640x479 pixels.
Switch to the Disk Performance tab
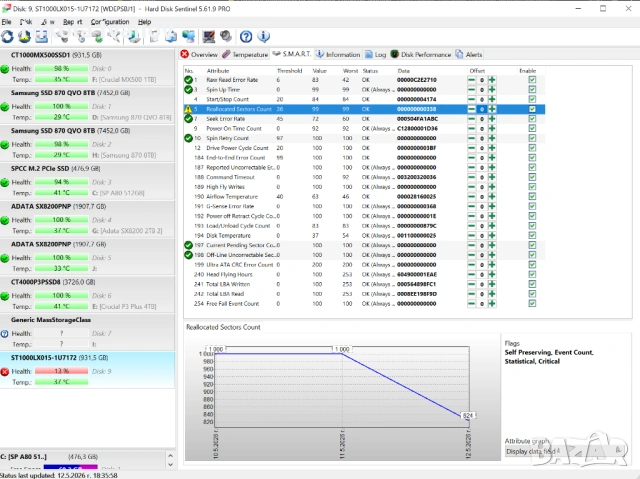click(421, 54)
